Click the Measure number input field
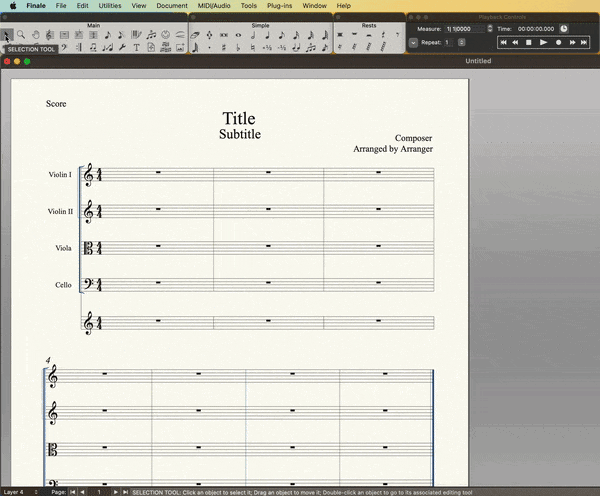 click(464, 28)
